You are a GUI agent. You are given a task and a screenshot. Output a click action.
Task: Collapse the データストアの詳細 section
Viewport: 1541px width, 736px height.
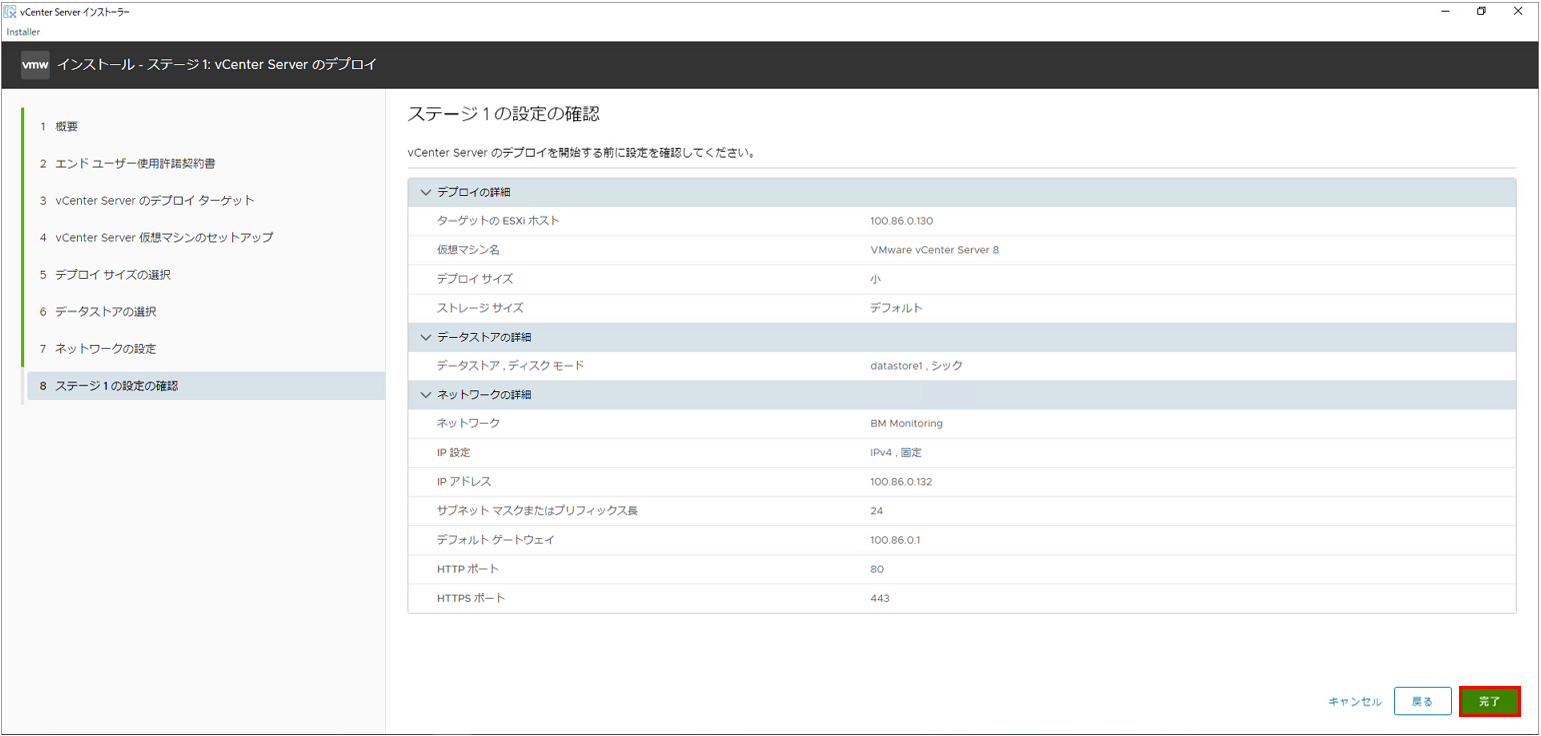coord(426,337)
